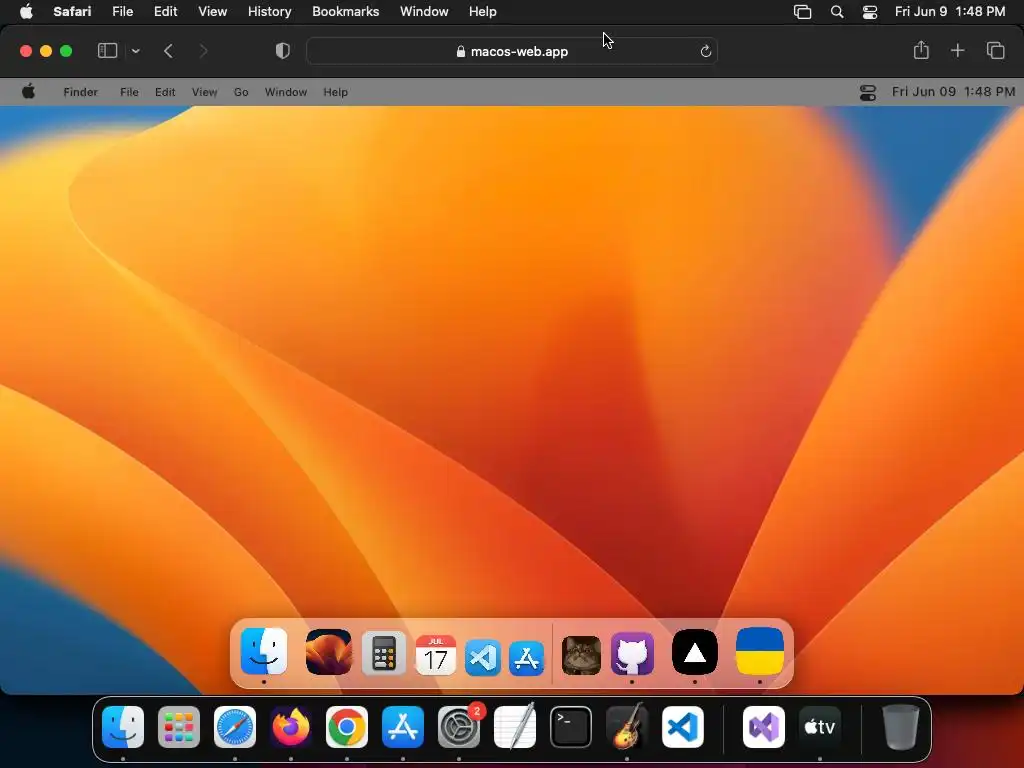The height and width of the screenshot is (768, 1024).
Task: Reload the page with the refresh icon
Action: click(705, 52)
